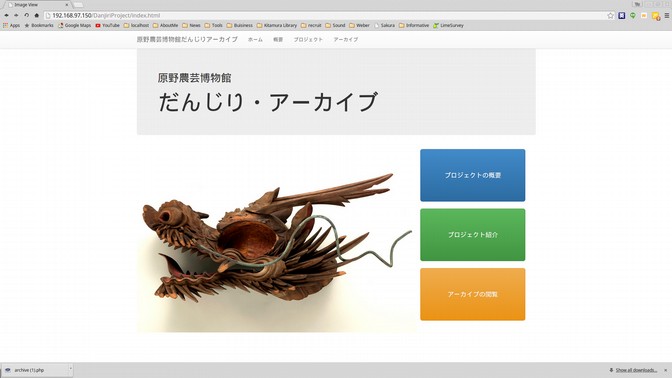This screenshot has height=378, width=672.
Task: Open the Weber bookmark folder
Action: click(x=359, y=25)
